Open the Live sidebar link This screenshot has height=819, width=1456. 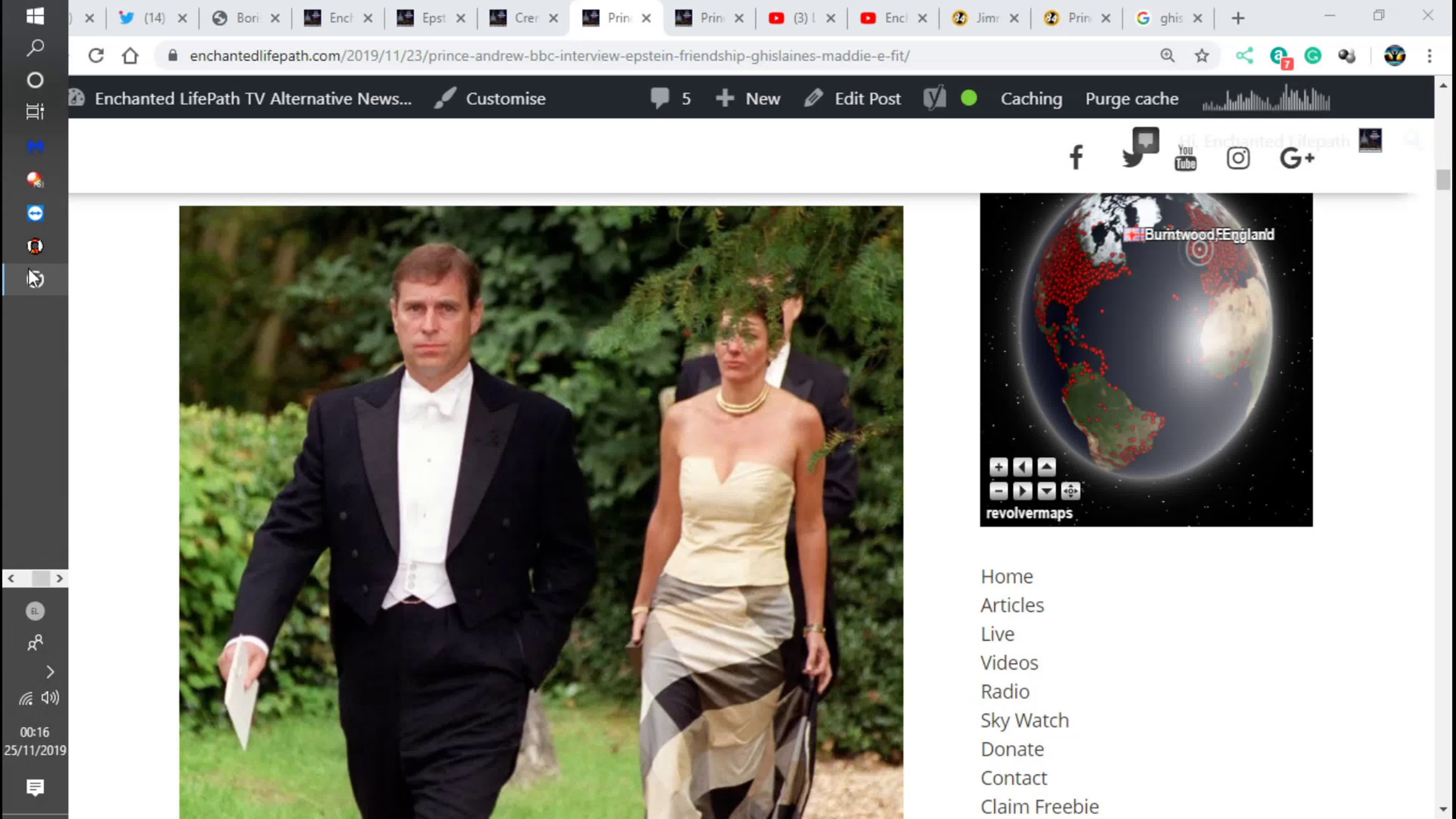tap(997, 633)
